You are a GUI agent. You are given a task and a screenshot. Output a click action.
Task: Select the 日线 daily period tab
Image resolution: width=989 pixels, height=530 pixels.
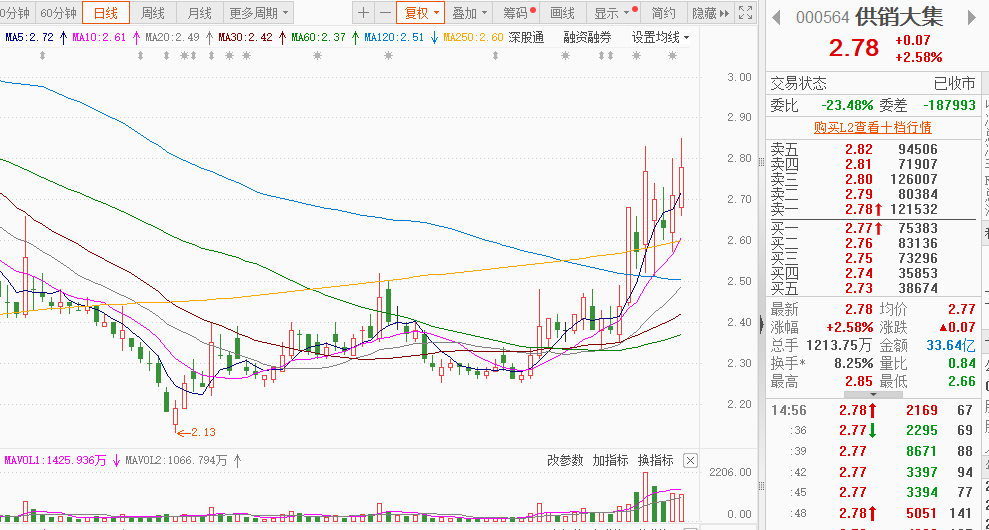coord(105,13)
